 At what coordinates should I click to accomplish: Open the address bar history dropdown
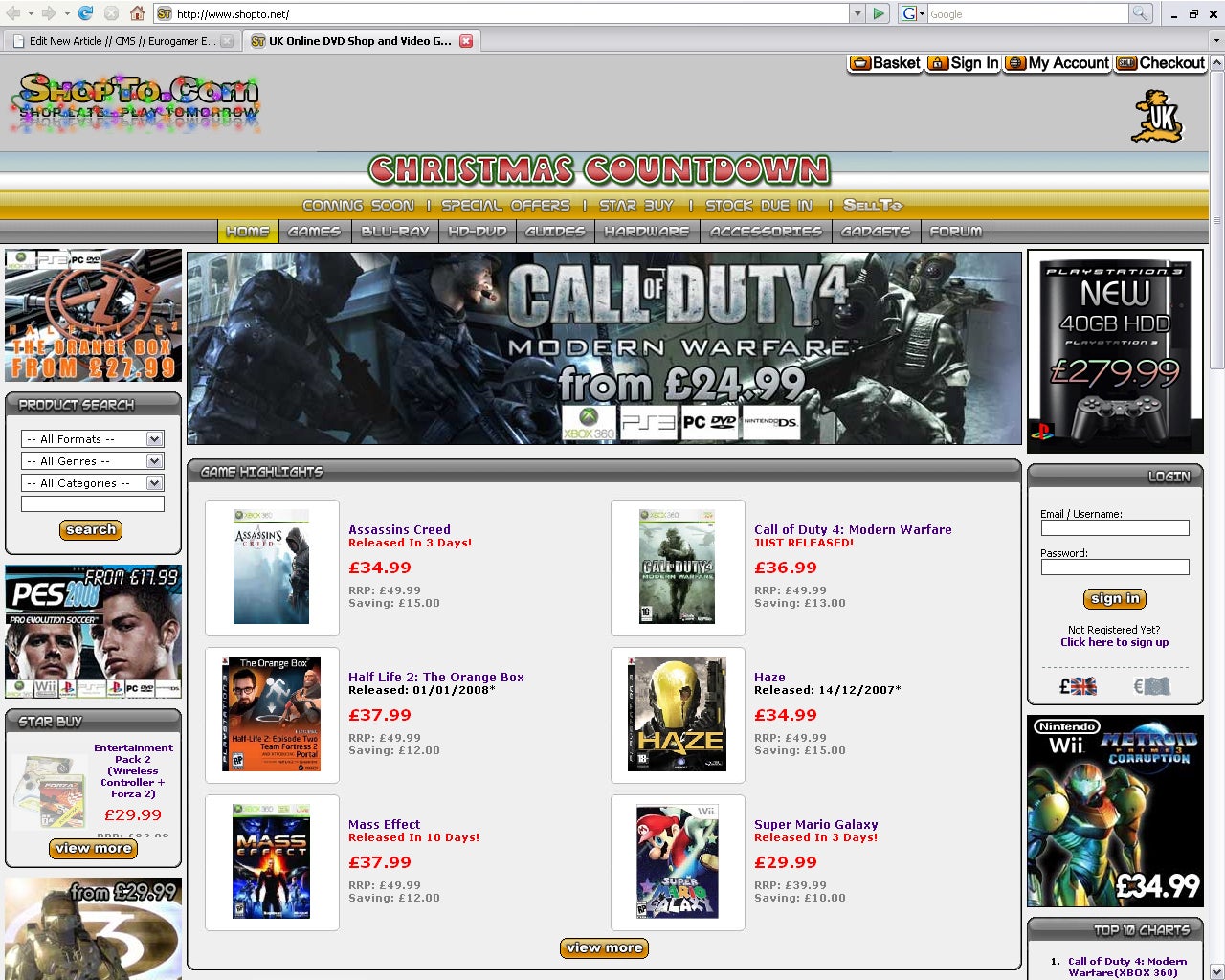click(857, 13)
